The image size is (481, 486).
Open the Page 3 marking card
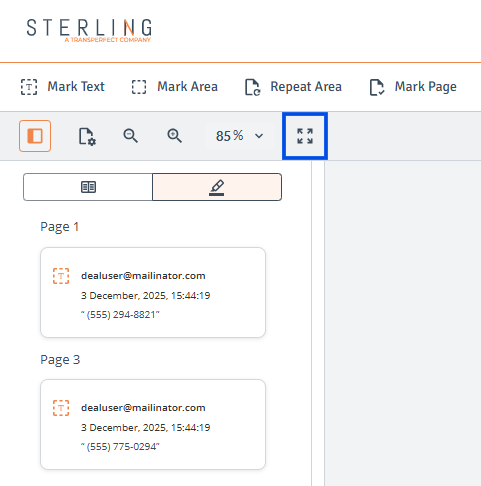point(153,424)
